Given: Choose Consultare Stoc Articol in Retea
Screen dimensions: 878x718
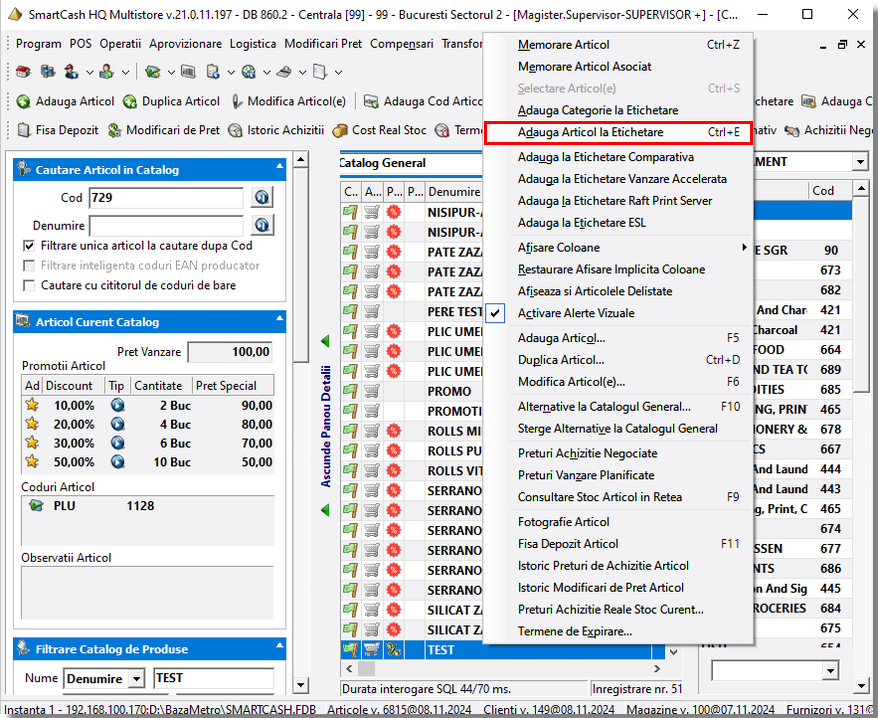Looking at the screenshot, I should pos(618,497).
